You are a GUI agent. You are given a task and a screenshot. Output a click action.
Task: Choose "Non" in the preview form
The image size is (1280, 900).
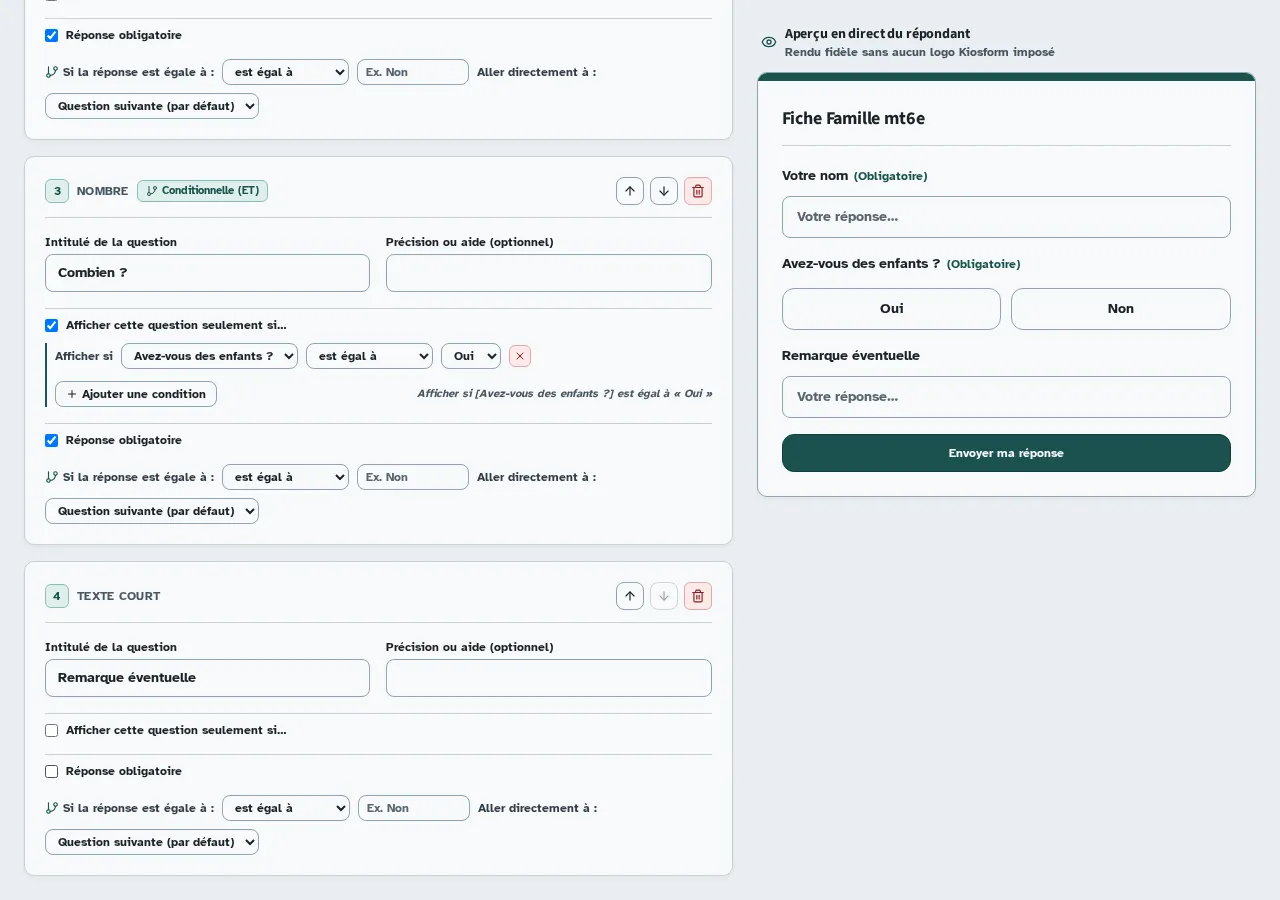point(1121,309)
